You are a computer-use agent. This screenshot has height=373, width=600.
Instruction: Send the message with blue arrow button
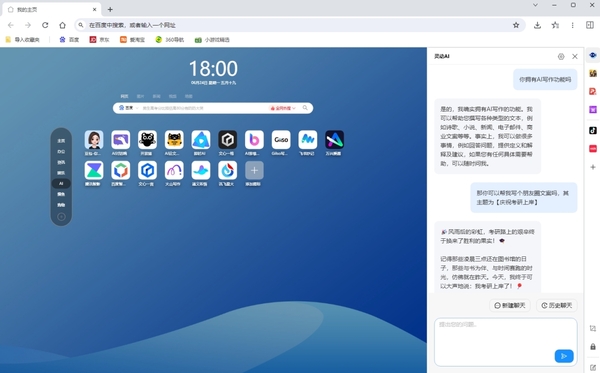pos(564,356)
